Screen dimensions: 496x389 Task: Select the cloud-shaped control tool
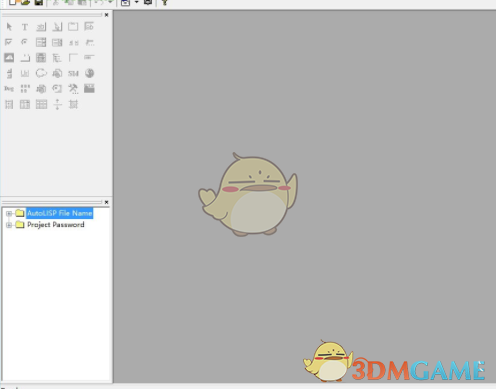point(41,73)
